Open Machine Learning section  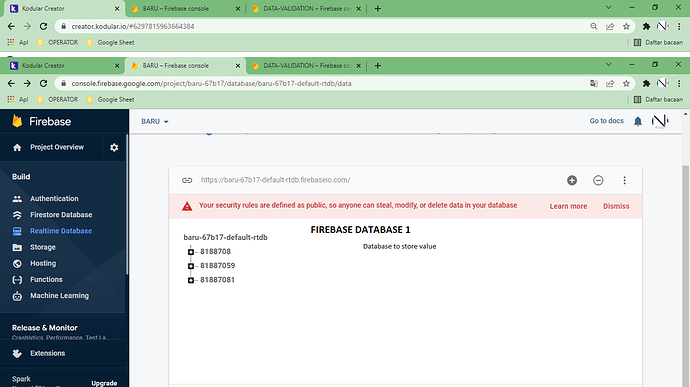point(59,296)
